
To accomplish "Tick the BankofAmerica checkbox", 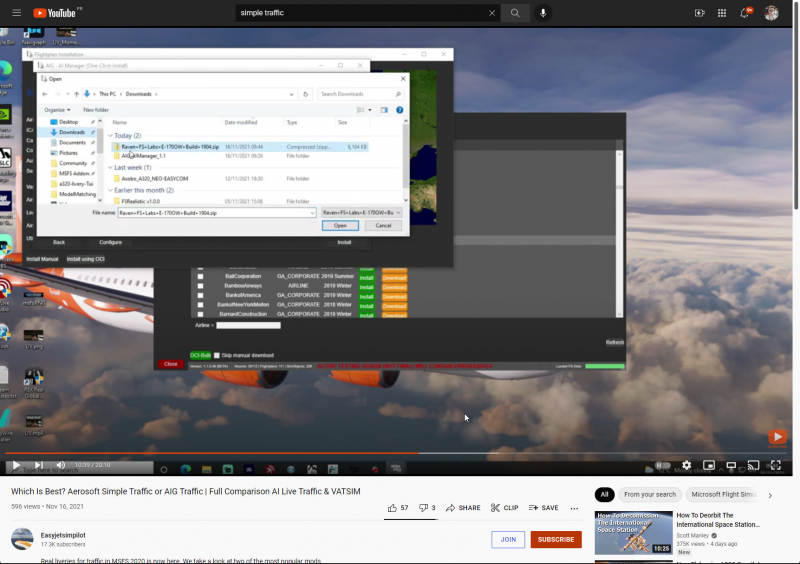I will coord(200,296).
